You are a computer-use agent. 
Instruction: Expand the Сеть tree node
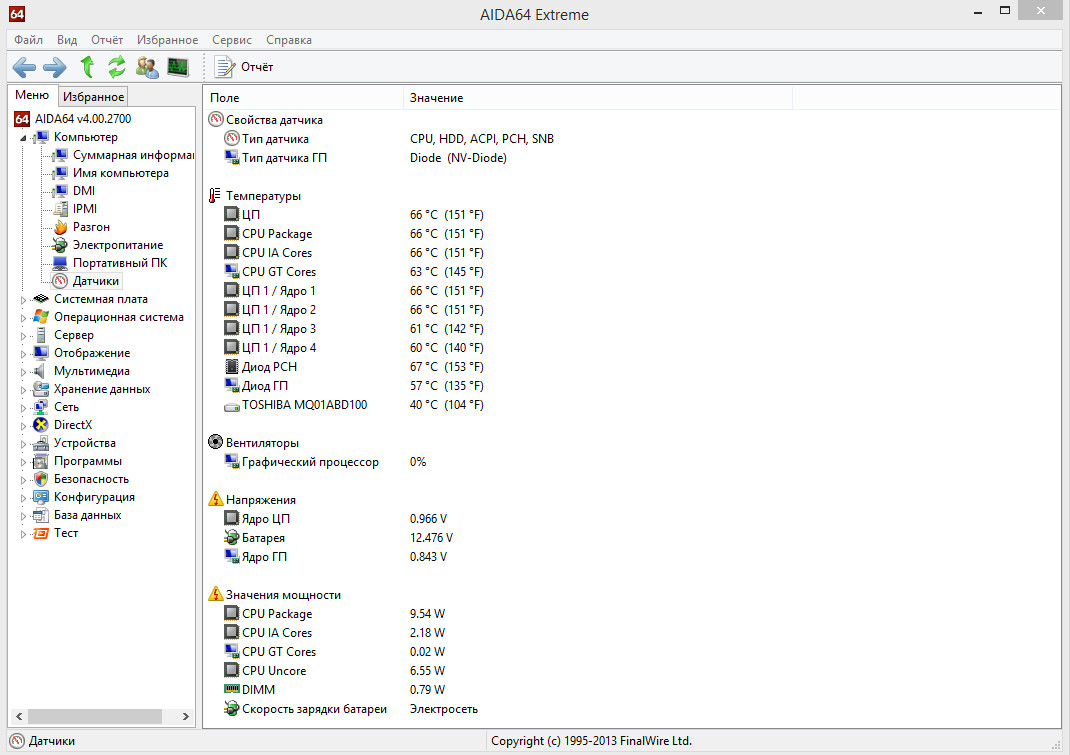click(x=23, y=408)
